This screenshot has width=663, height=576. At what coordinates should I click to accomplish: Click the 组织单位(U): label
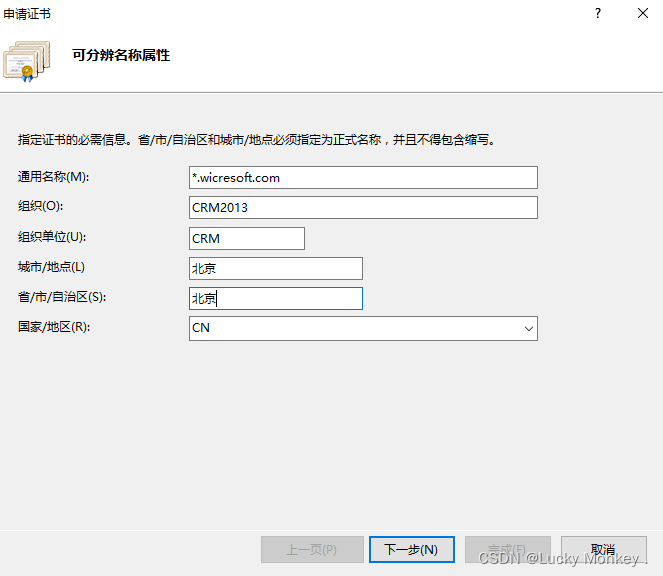click(52, 237)
